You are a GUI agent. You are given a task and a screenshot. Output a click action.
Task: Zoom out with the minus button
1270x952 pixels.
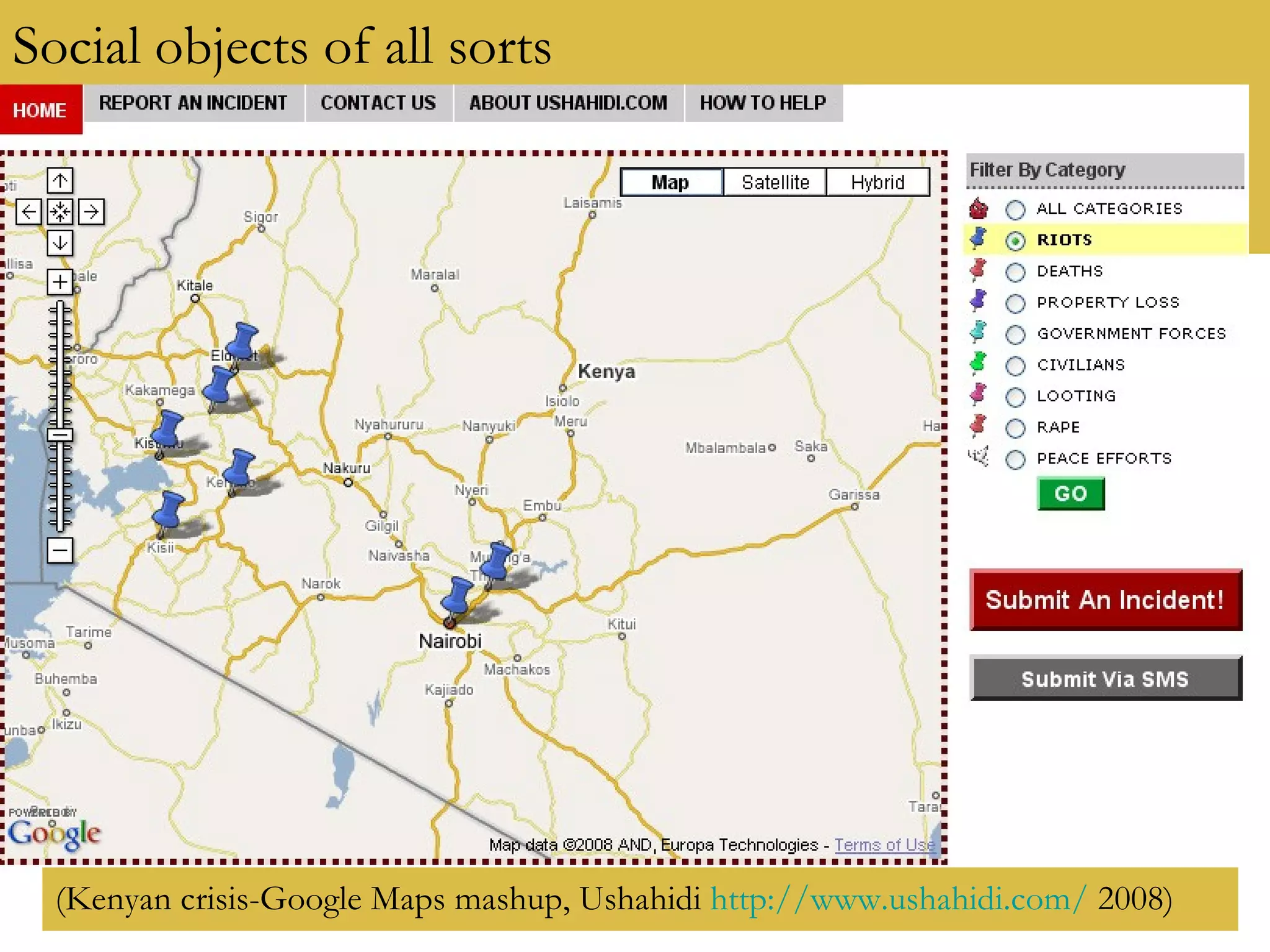click(x=60, y=550)
